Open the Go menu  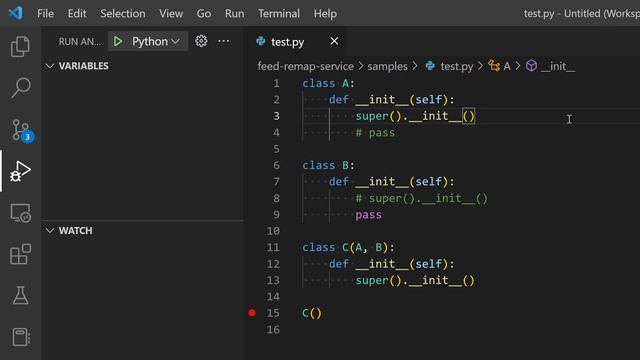(x=204, y=13)
